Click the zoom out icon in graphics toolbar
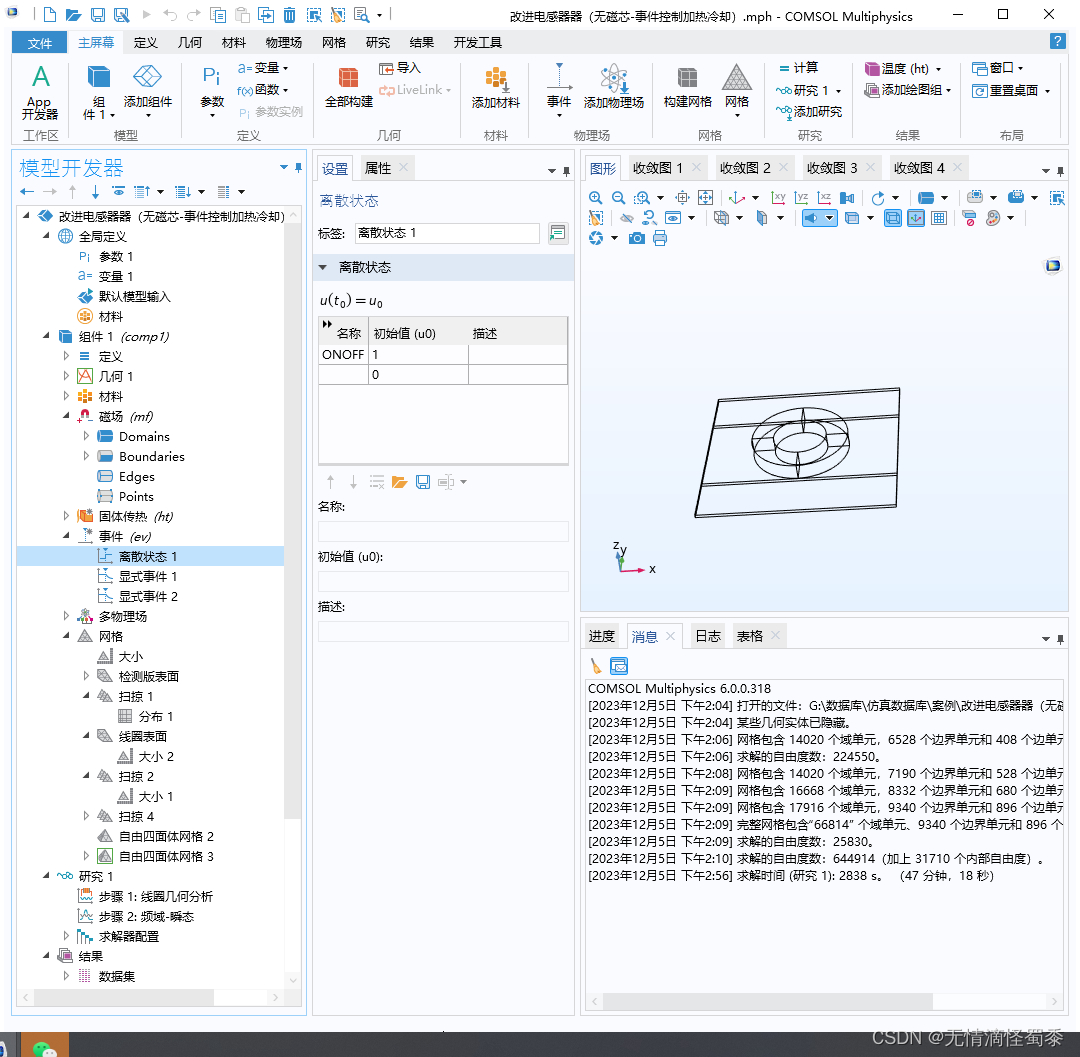Image resolution: width=1080 pixels, height=1057 pixels. pos(619,198)
